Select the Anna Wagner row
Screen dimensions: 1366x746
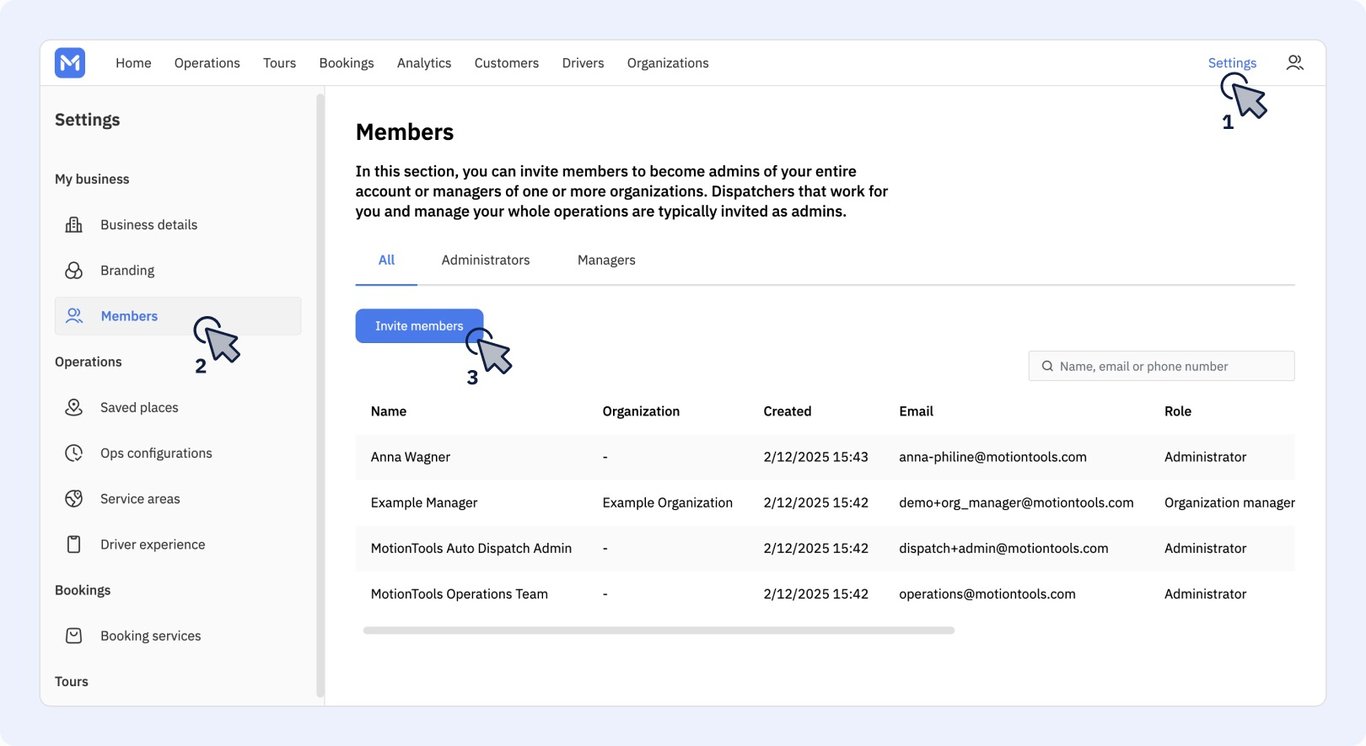[x=825, y=457]
